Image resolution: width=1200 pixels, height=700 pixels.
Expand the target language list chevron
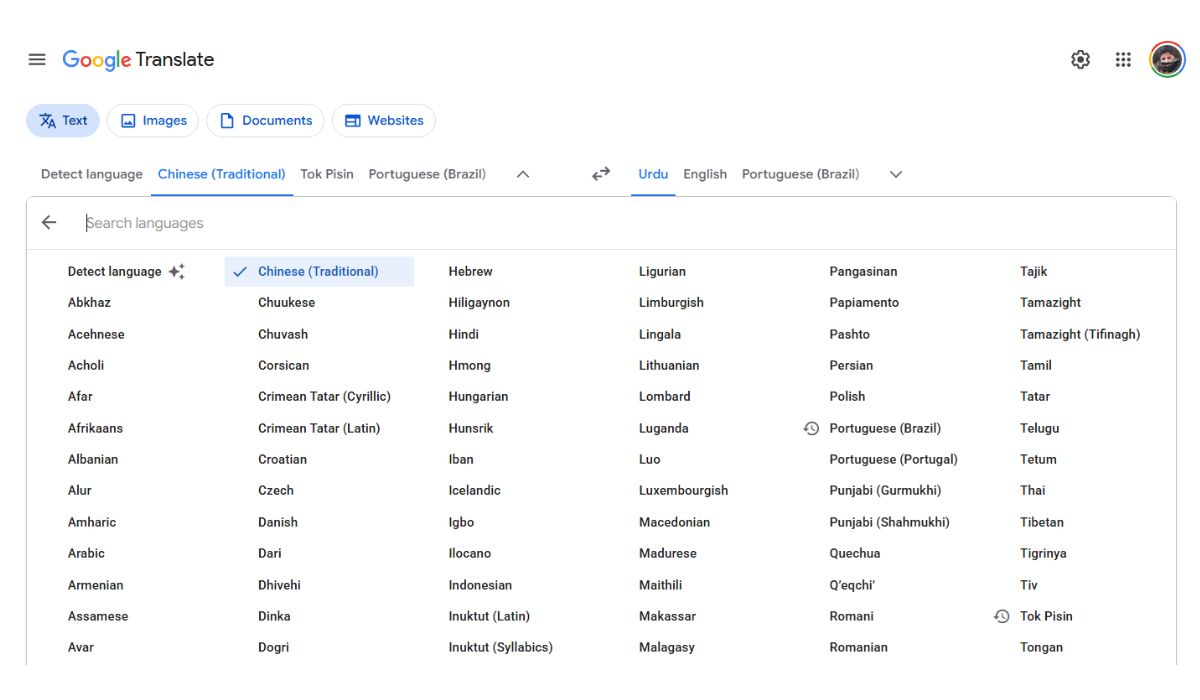coord(896,174)
